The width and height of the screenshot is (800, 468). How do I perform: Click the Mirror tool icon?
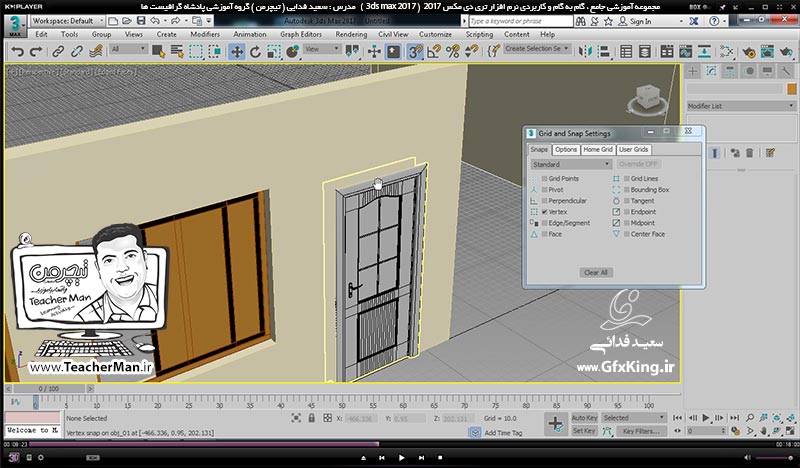click(585, 52)
